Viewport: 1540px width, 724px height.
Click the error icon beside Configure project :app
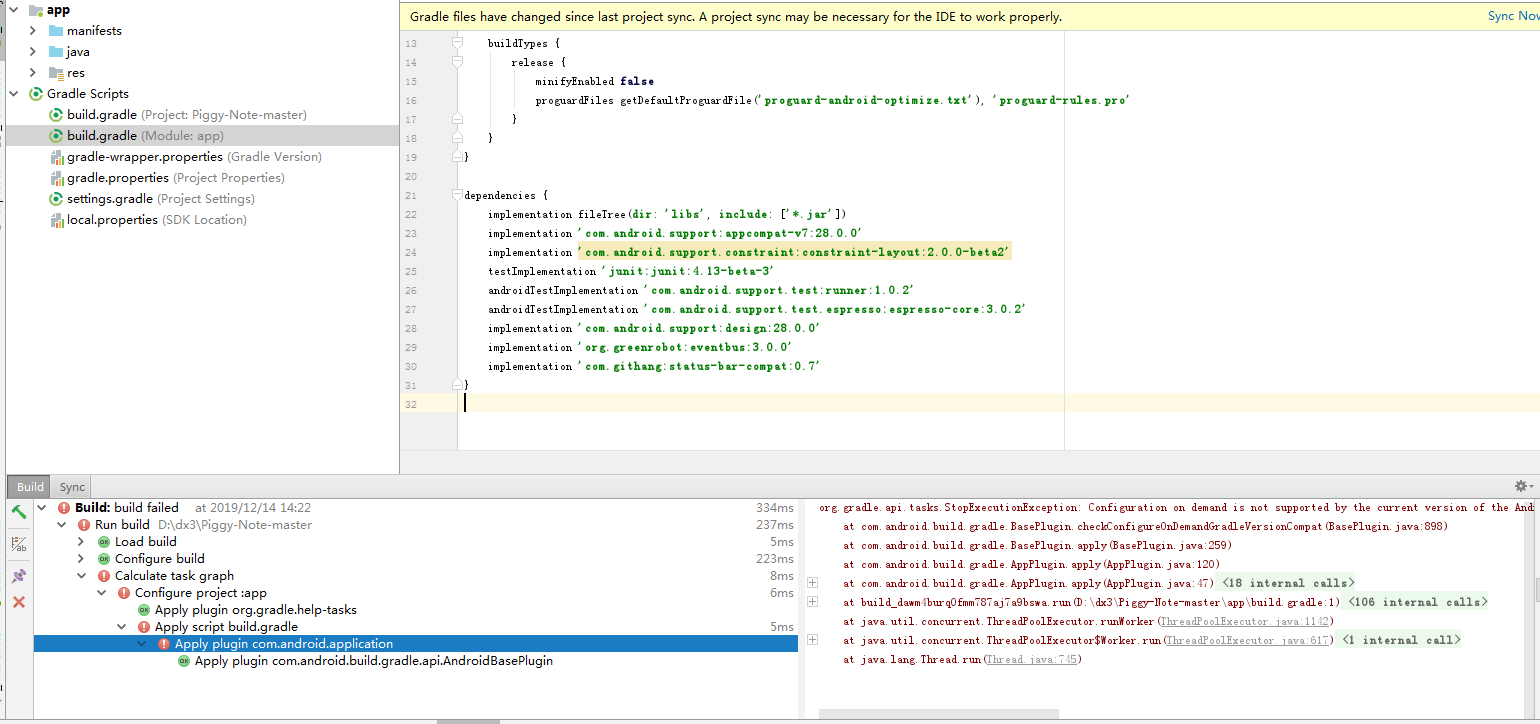click(123, 593)
